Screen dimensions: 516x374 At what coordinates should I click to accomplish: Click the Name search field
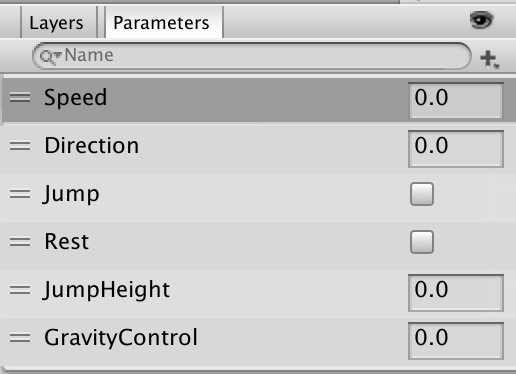tap(252, 56)
